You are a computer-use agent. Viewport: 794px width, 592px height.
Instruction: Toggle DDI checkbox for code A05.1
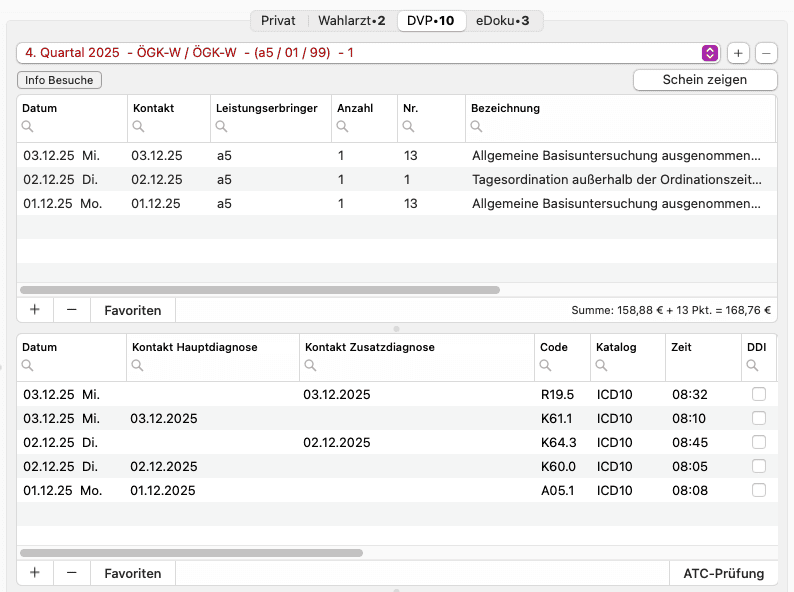click(759, 490)
